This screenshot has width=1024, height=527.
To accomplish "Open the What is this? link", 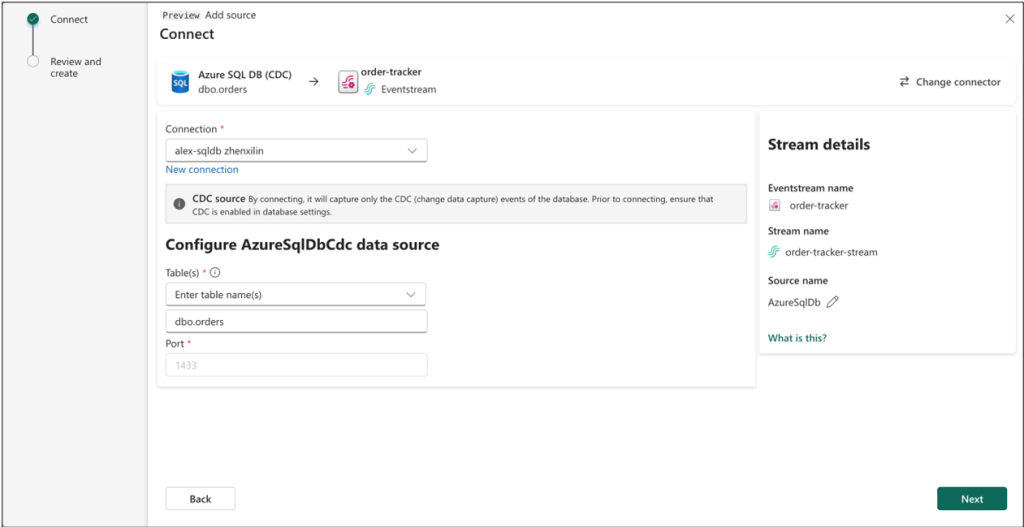I will [797, 338].
